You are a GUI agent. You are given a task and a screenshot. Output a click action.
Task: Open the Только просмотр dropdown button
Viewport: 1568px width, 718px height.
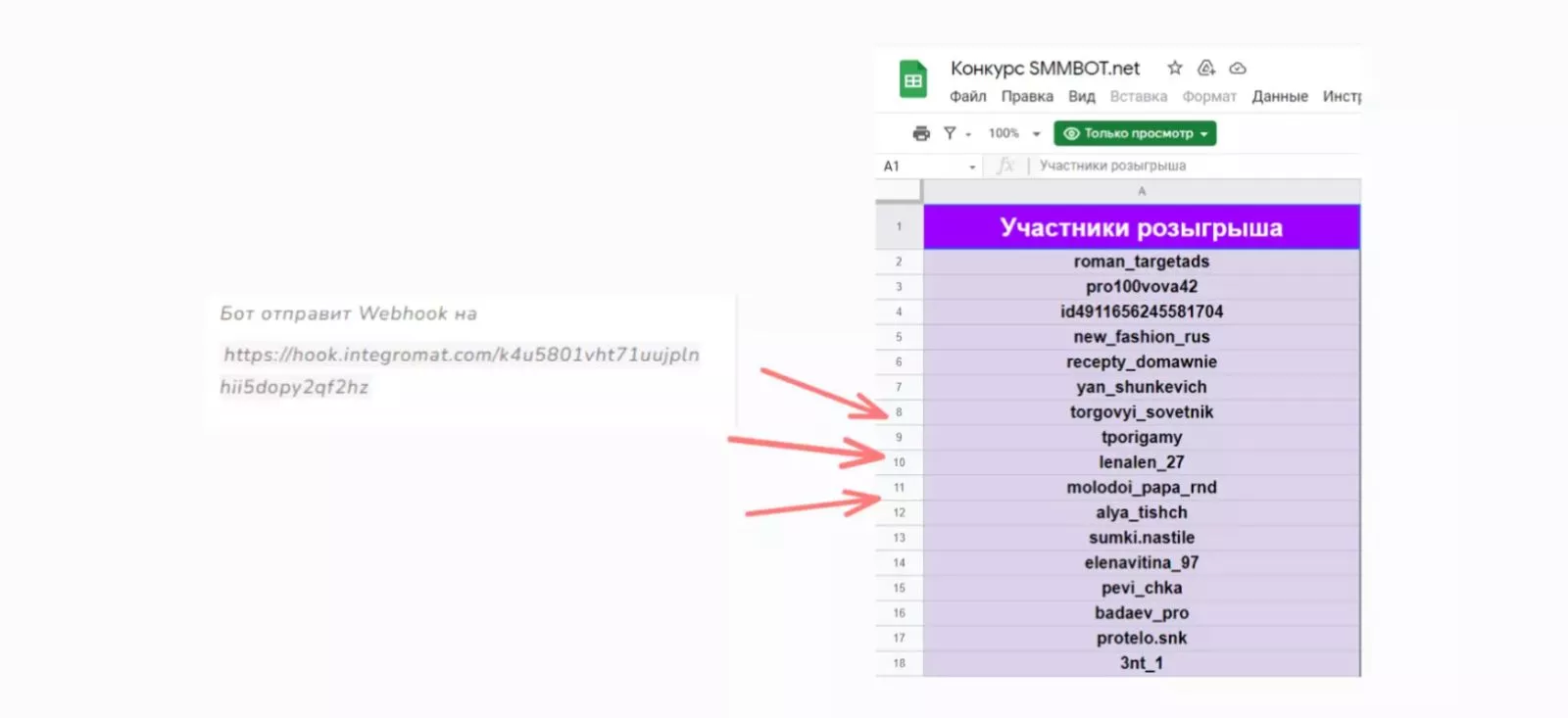point(1135,133)
